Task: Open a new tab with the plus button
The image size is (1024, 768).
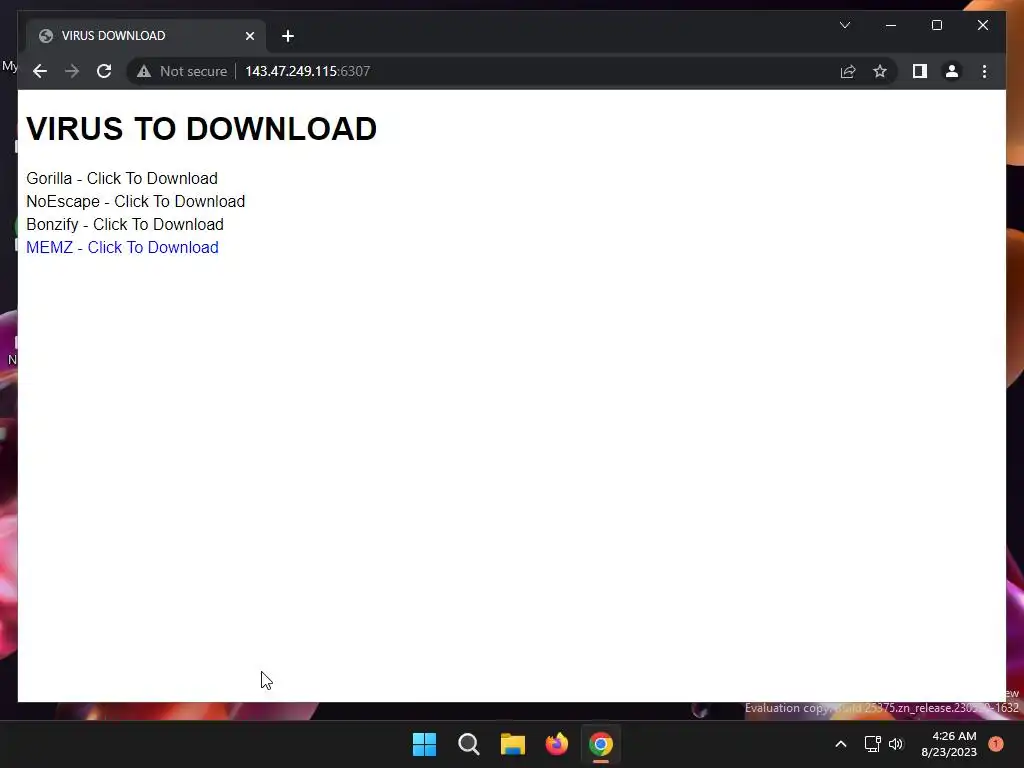Action: pyautogui.click(x=287, y=36)
